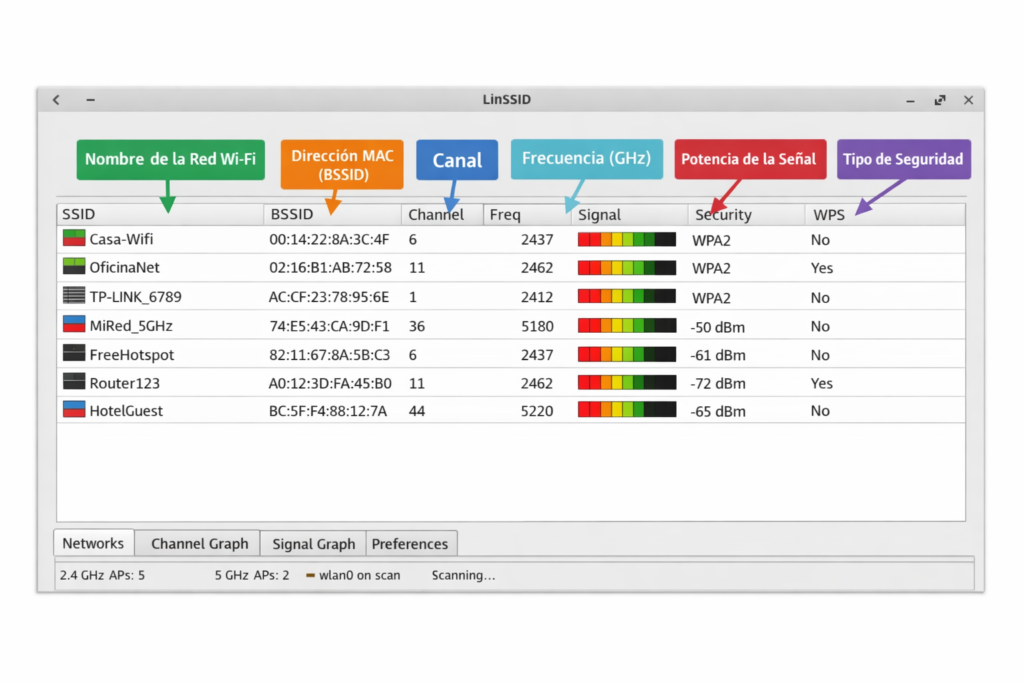The height and width of the screenshot is (683, 1024).
Task: Click the blue icon next to MiRed_5GHz
Action: point(73,323)
